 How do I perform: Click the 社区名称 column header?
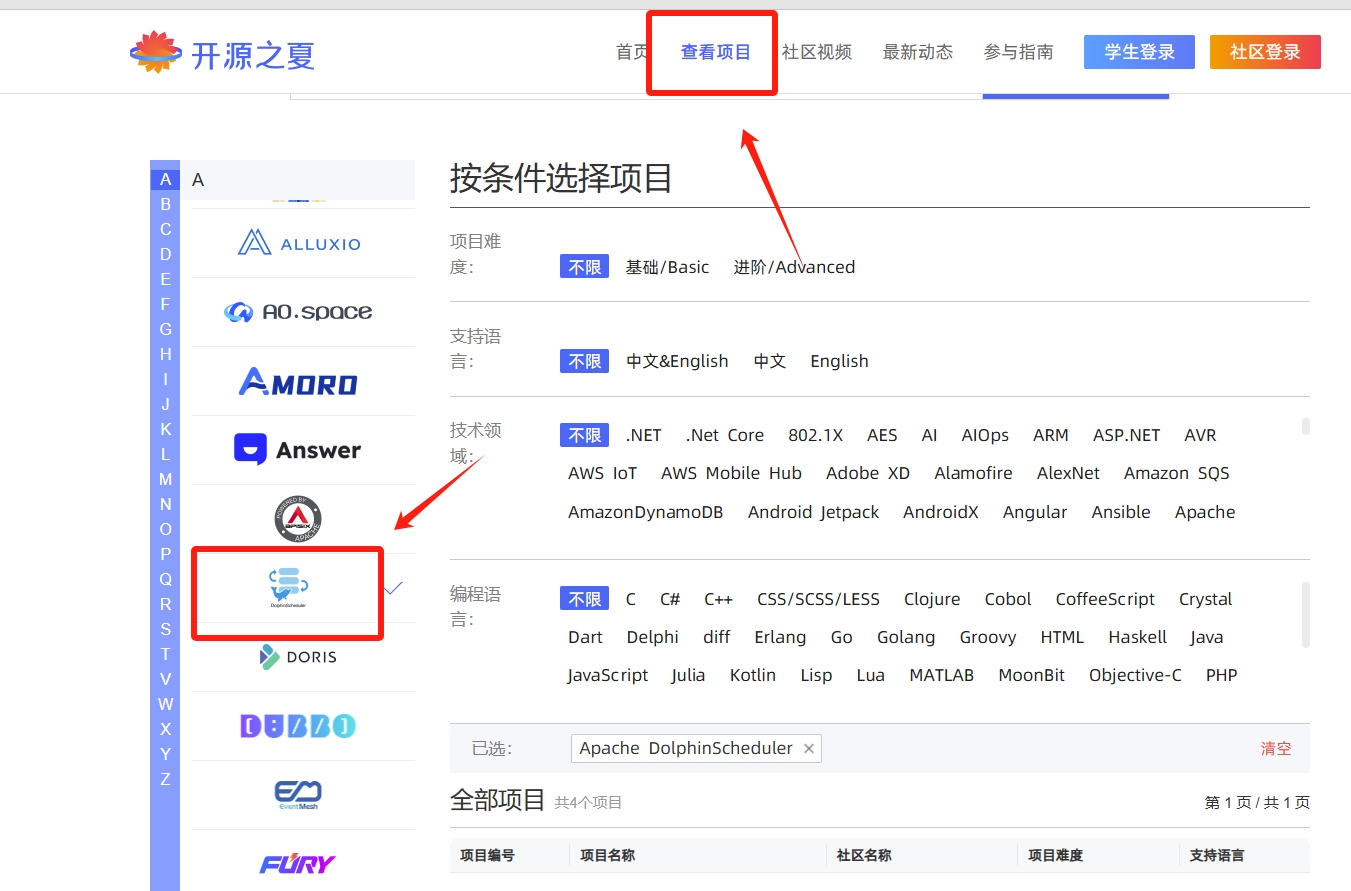[864, 856]
